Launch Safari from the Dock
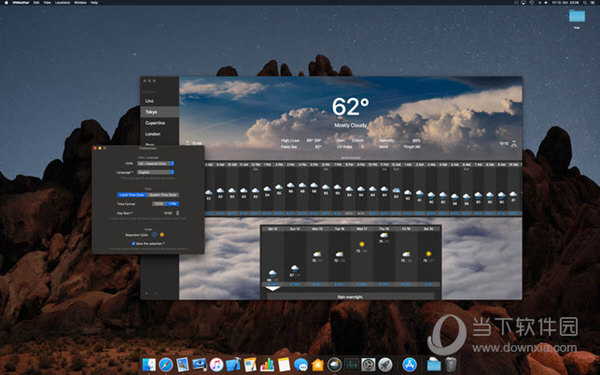The image size is (600, 375). pyautogui.click(x=166, y=364)
